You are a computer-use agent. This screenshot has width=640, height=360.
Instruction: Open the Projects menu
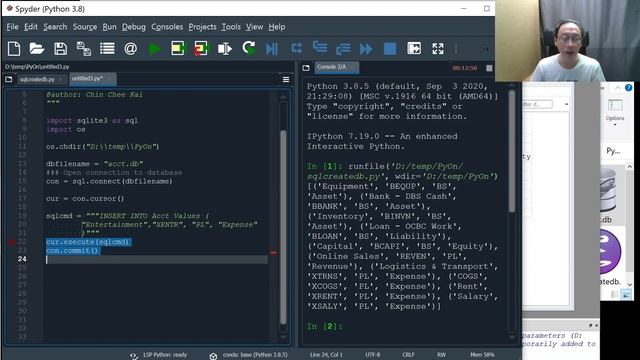[x=202, y=27]
